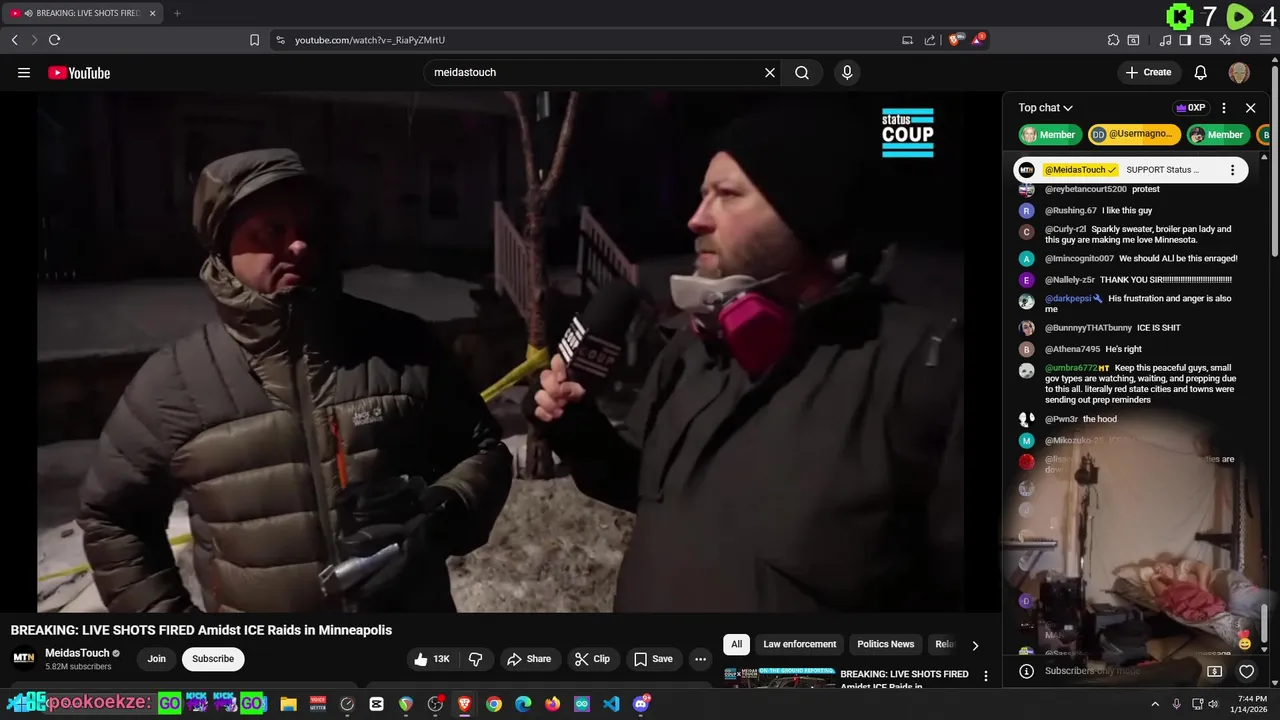
Task: Click the chat info circle icon
Action: (1026, 671)
